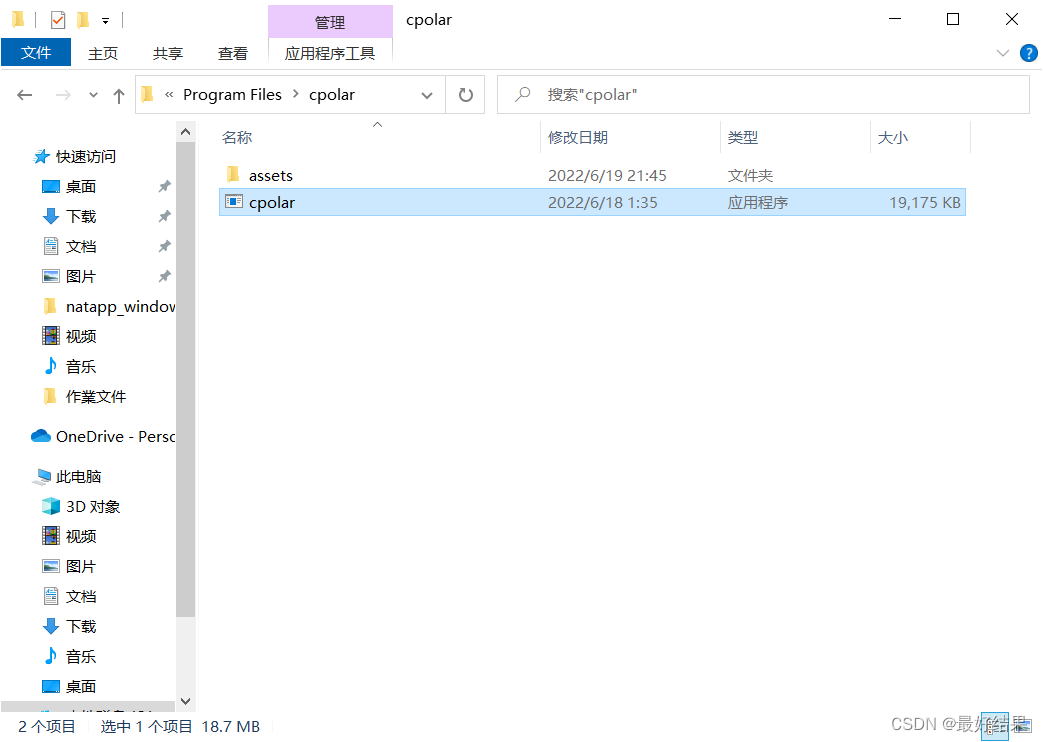
Task: Select 此电脑 in navigation pane
Action: click(x=78, y=476)
